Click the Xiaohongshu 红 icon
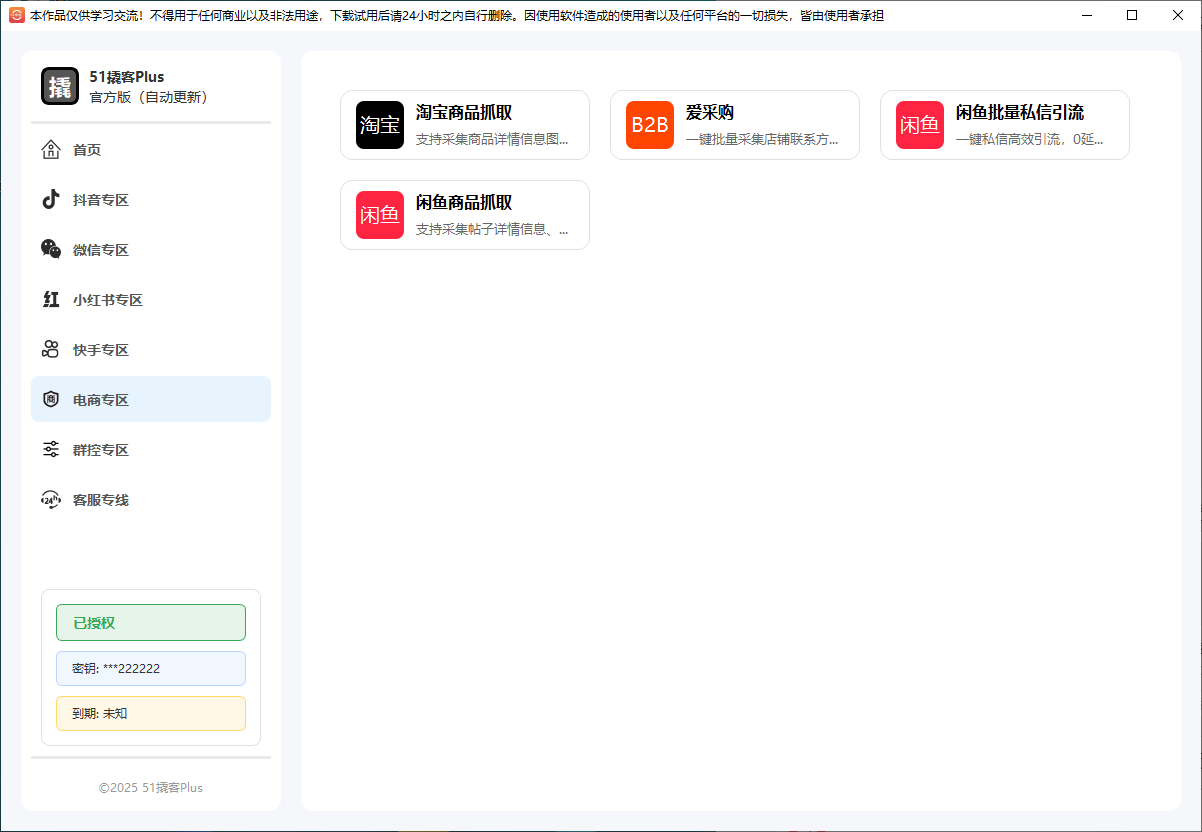This screenshot has width=1202, height=832. [51, 300]
